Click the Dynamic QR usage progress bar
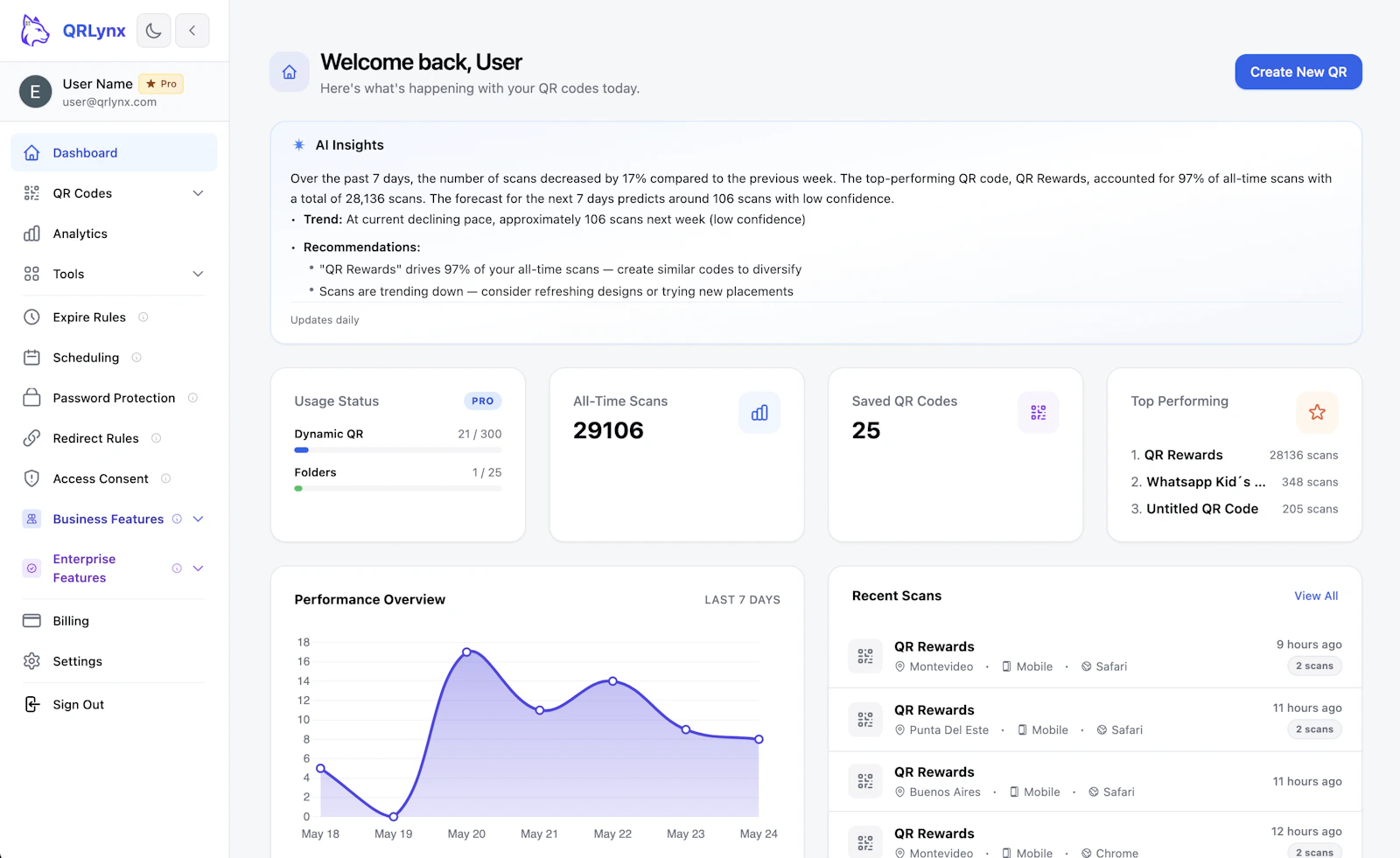1400x858 pixels. coord(398,450)
